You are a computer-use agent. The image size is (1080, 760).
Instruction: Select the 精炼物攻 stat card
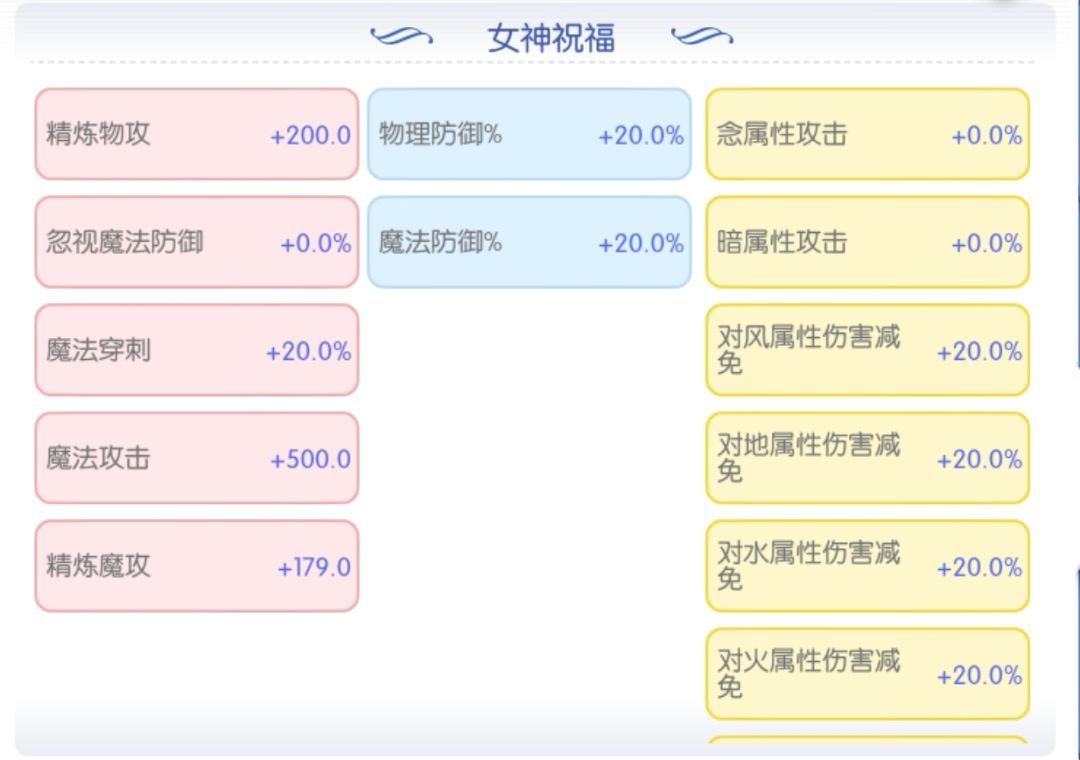coord(197,134)
